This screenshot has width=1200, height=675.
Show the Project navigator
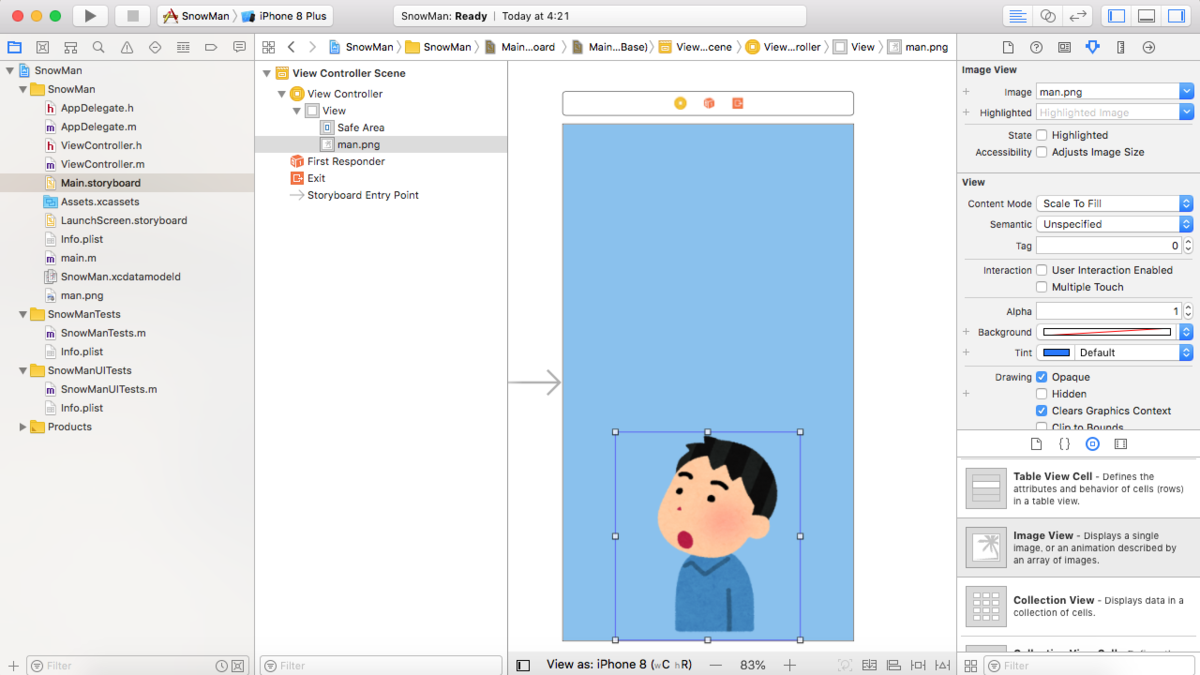pos(14,47)
